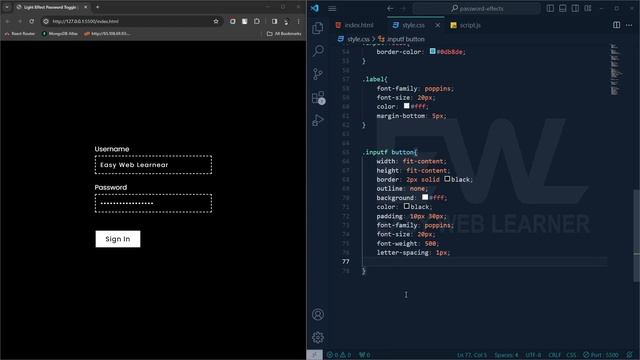Click the Password input field

[153, 203]
